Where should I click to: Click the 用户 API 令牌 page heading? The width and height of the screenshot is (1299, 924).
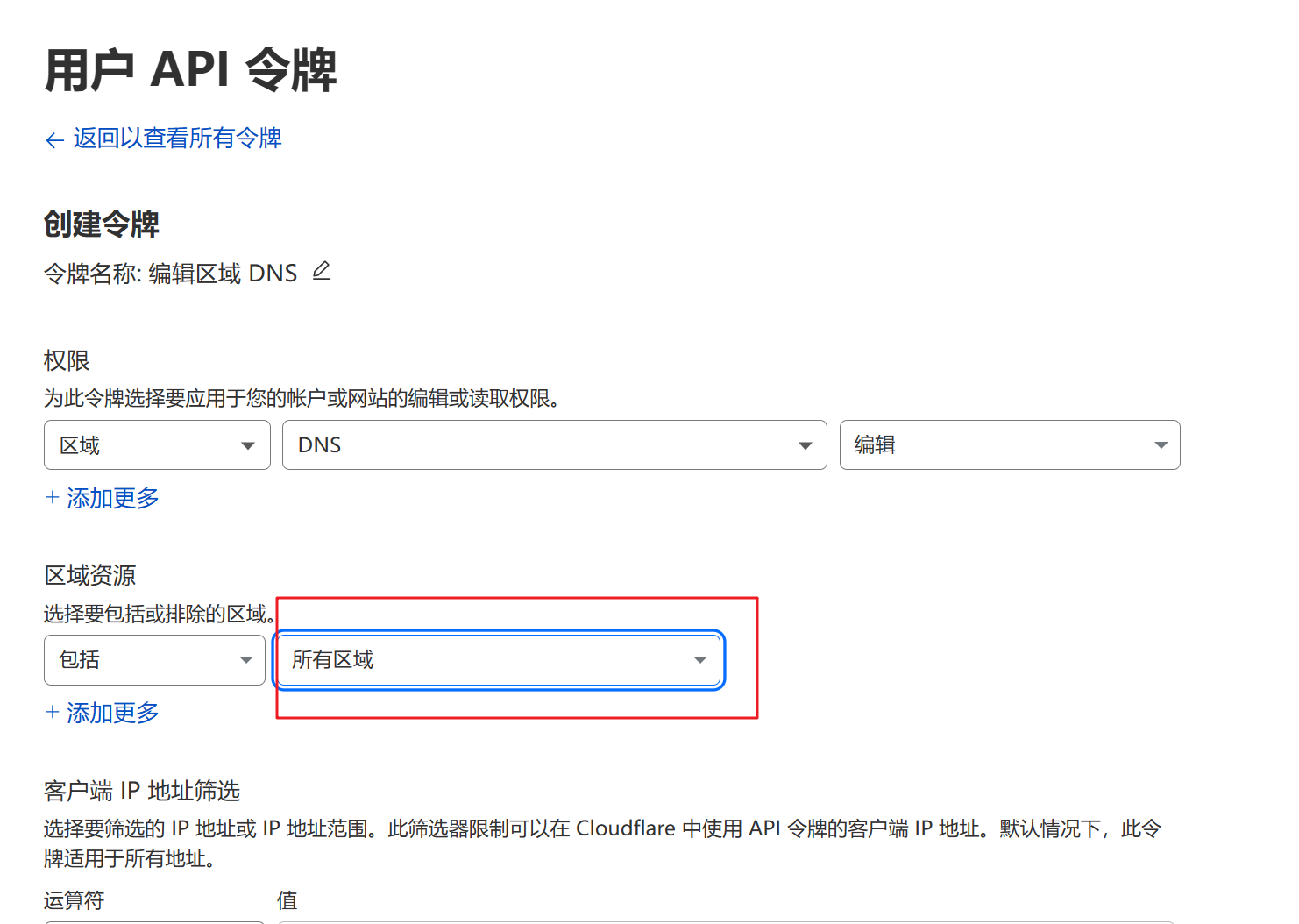pos(190,70)
